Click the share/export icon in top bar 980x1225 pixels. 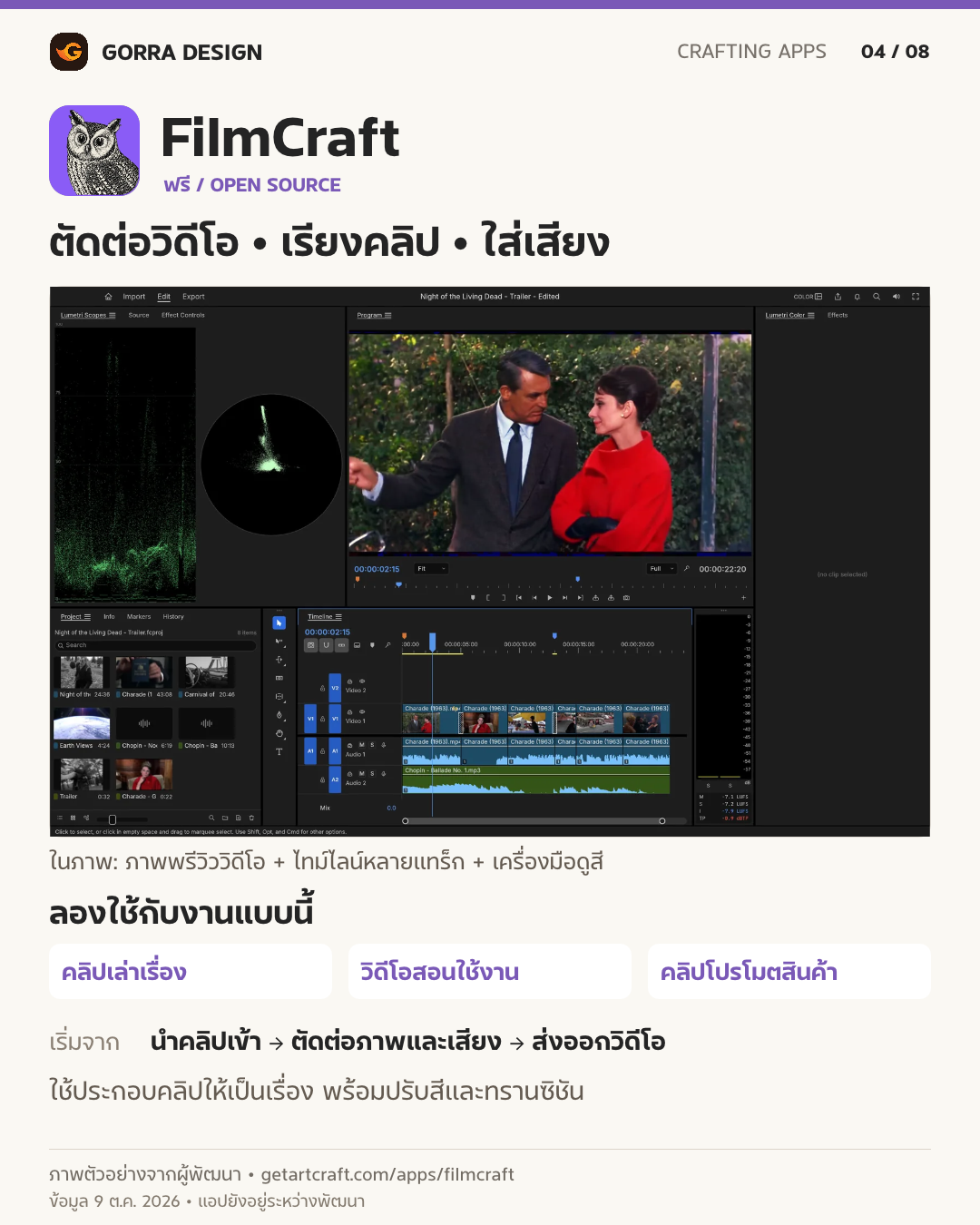pyautogui.click(x=838, y=297)
